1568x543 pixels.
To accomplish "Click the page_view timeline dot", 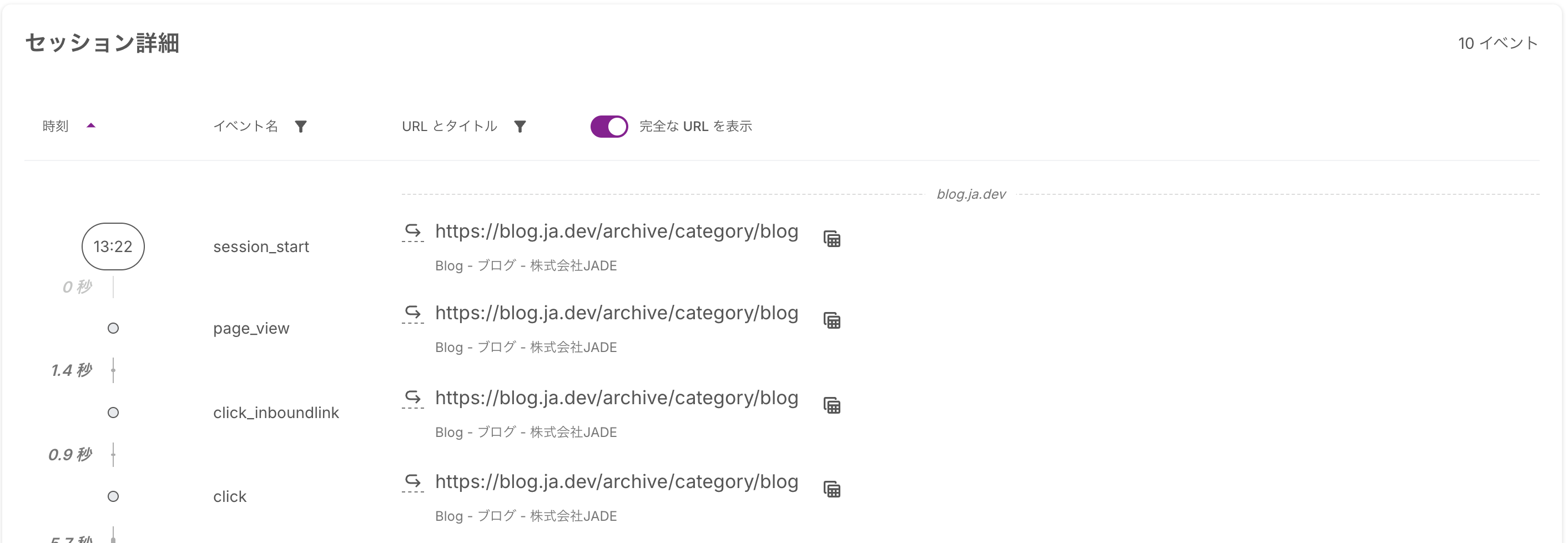I will click(x=113, y=328).
